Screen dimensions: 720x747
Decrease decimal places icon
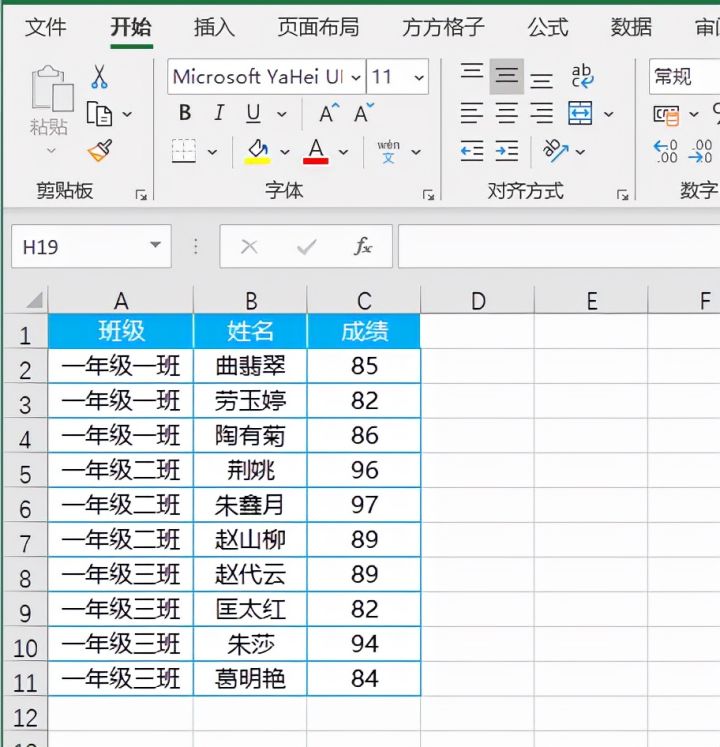(x=700, y=151)
